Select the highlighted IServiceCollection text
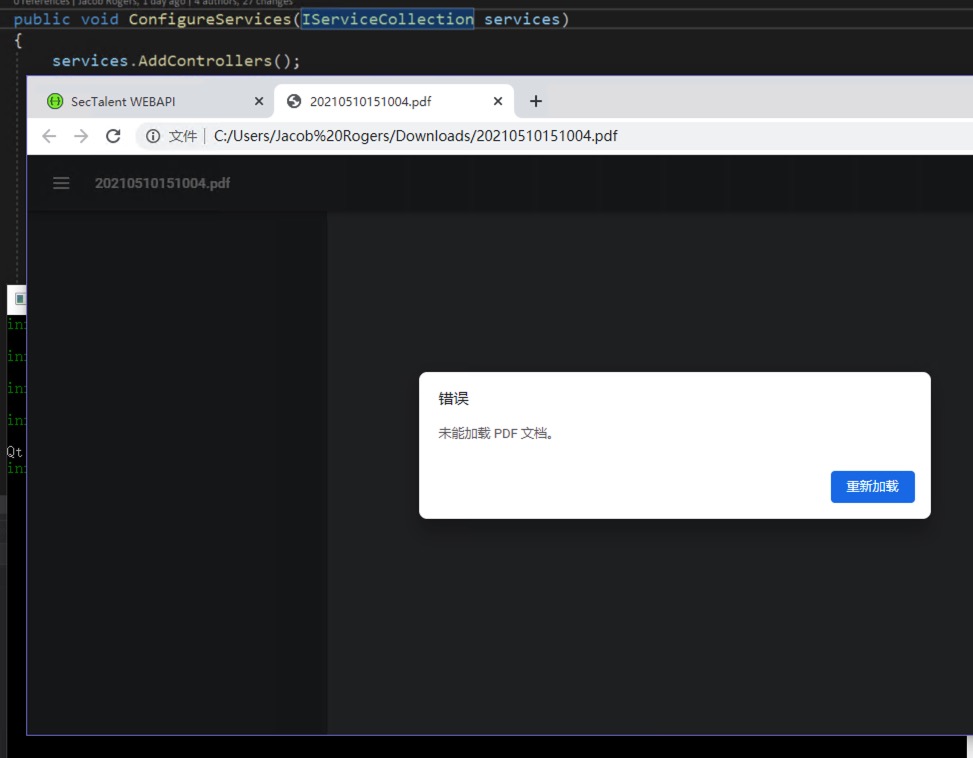 (x=388, y=19)
